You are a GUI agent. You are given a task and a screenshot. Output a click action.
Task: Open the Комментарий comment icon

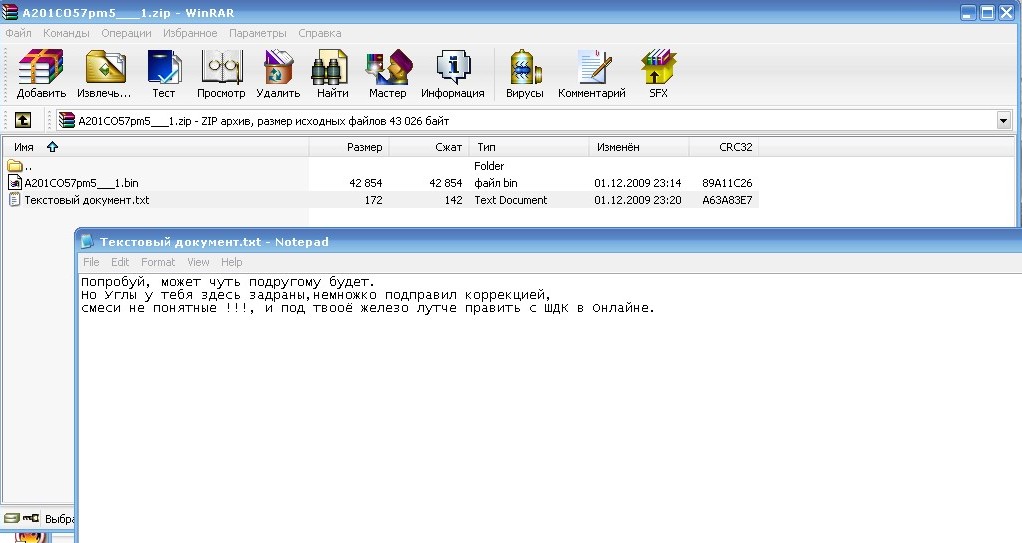[x=594, y=67]
